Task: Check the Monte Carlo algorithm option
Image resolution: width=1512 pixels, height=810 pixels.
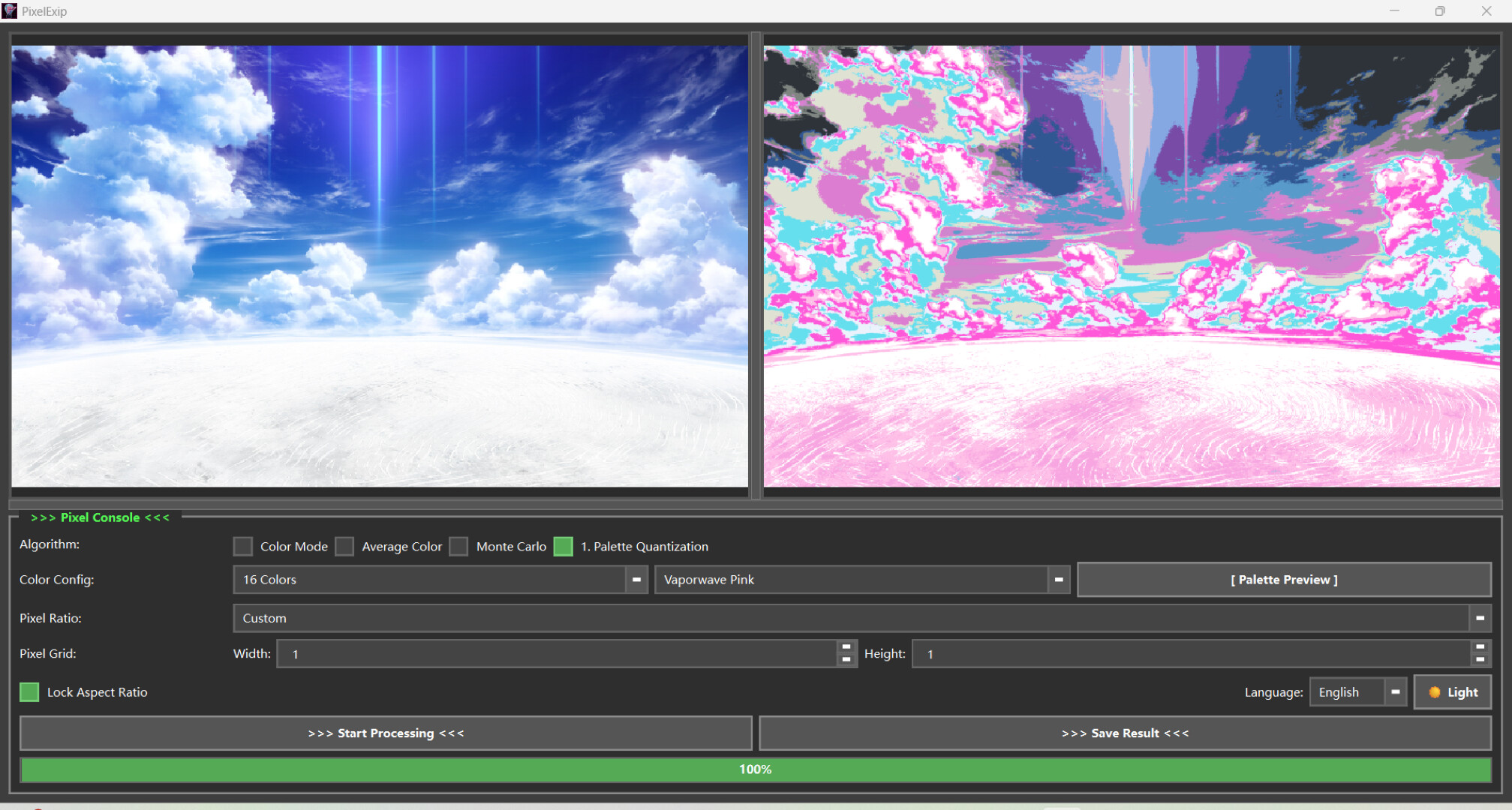Action: click(458, 546)
